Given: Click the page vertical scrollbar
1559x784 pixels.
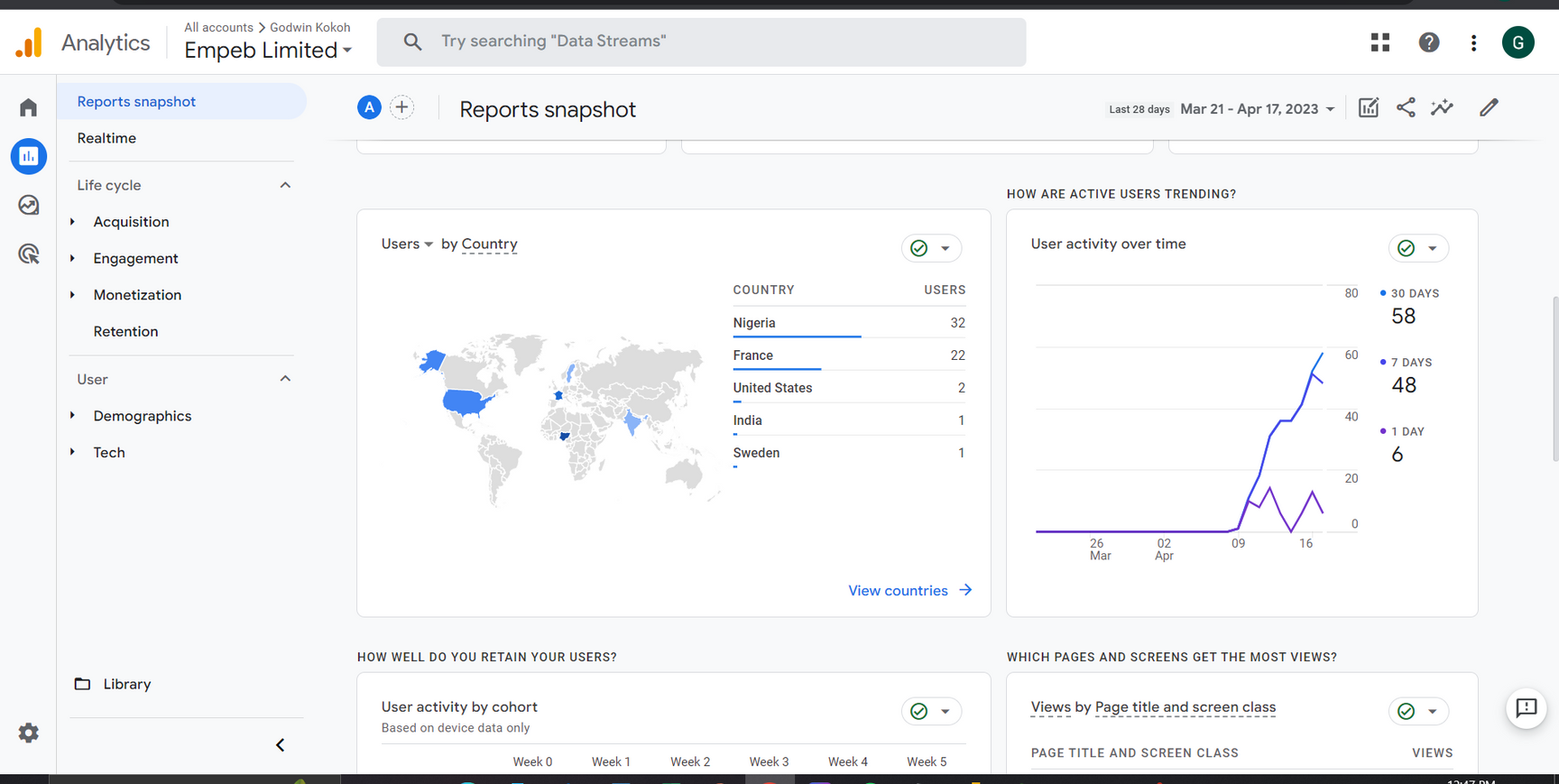Looking at the screenshot, I should [x=1554, y=379].
